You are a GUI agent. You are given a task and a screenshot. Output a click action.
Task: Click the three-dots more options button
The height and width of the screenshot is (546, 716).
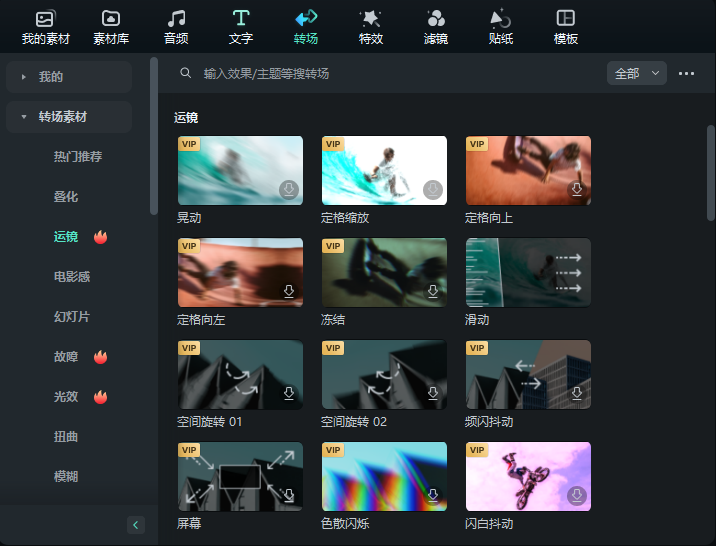click(686, 73)
